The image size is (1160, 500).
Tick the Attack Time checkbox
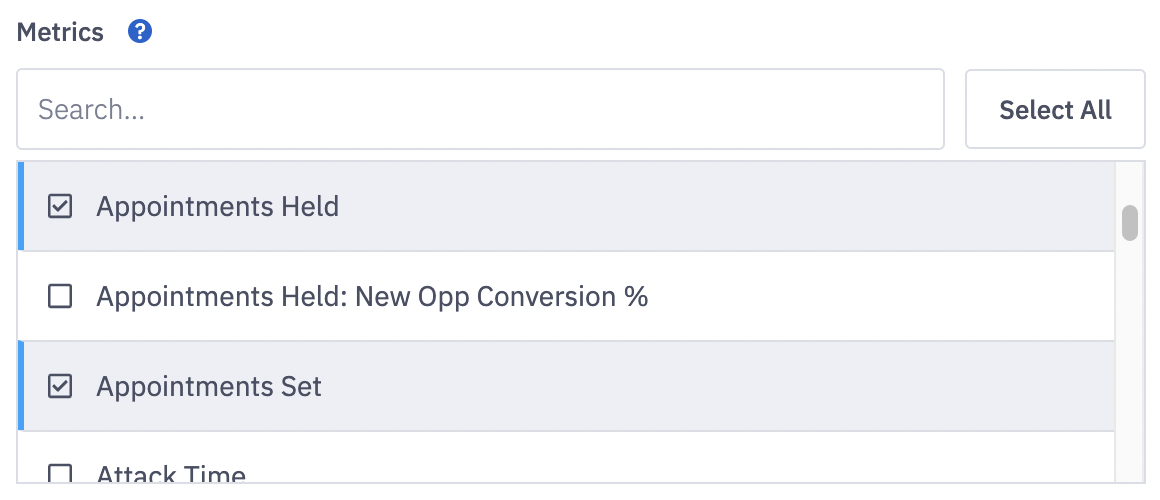click(60, 474)
